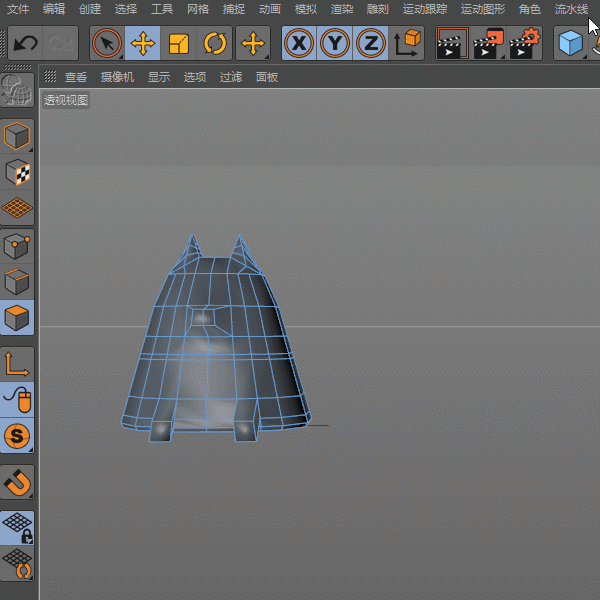The image size is (600, 600).
Task: Open viewport 查看 menu
Action: pyautogui.click(x=76, y=77)
